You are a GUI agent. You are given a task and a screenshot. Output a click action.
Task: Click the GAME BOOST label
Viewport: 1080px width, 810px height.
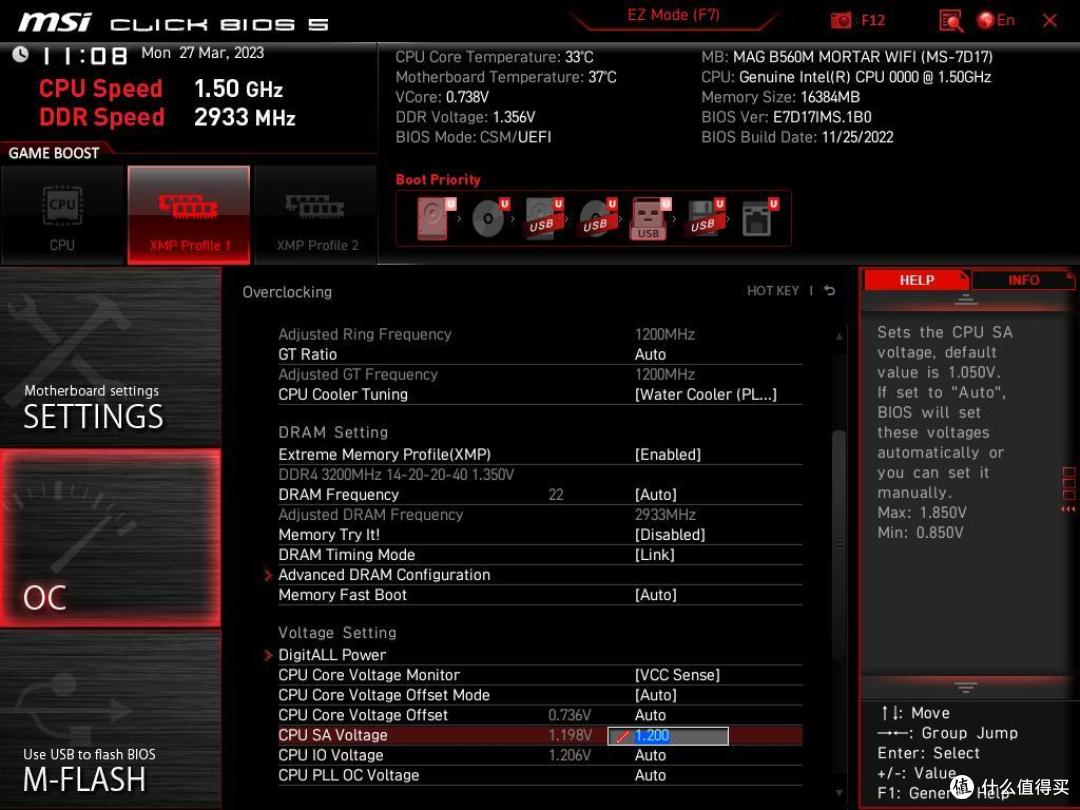pos(54,153)
